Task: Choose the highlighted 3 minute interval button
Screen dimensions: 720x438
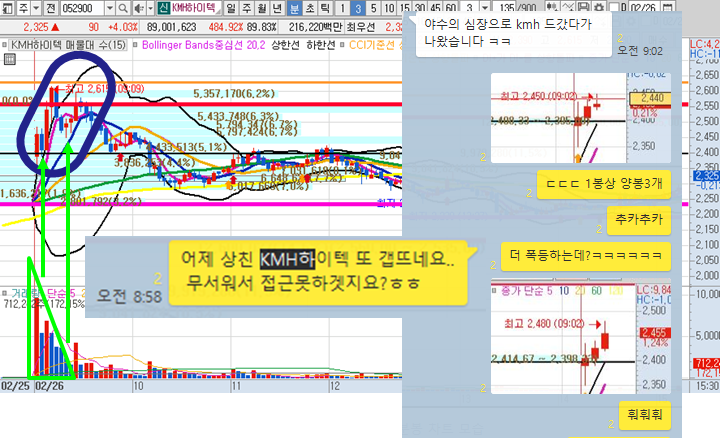Action: click(358, 8)
